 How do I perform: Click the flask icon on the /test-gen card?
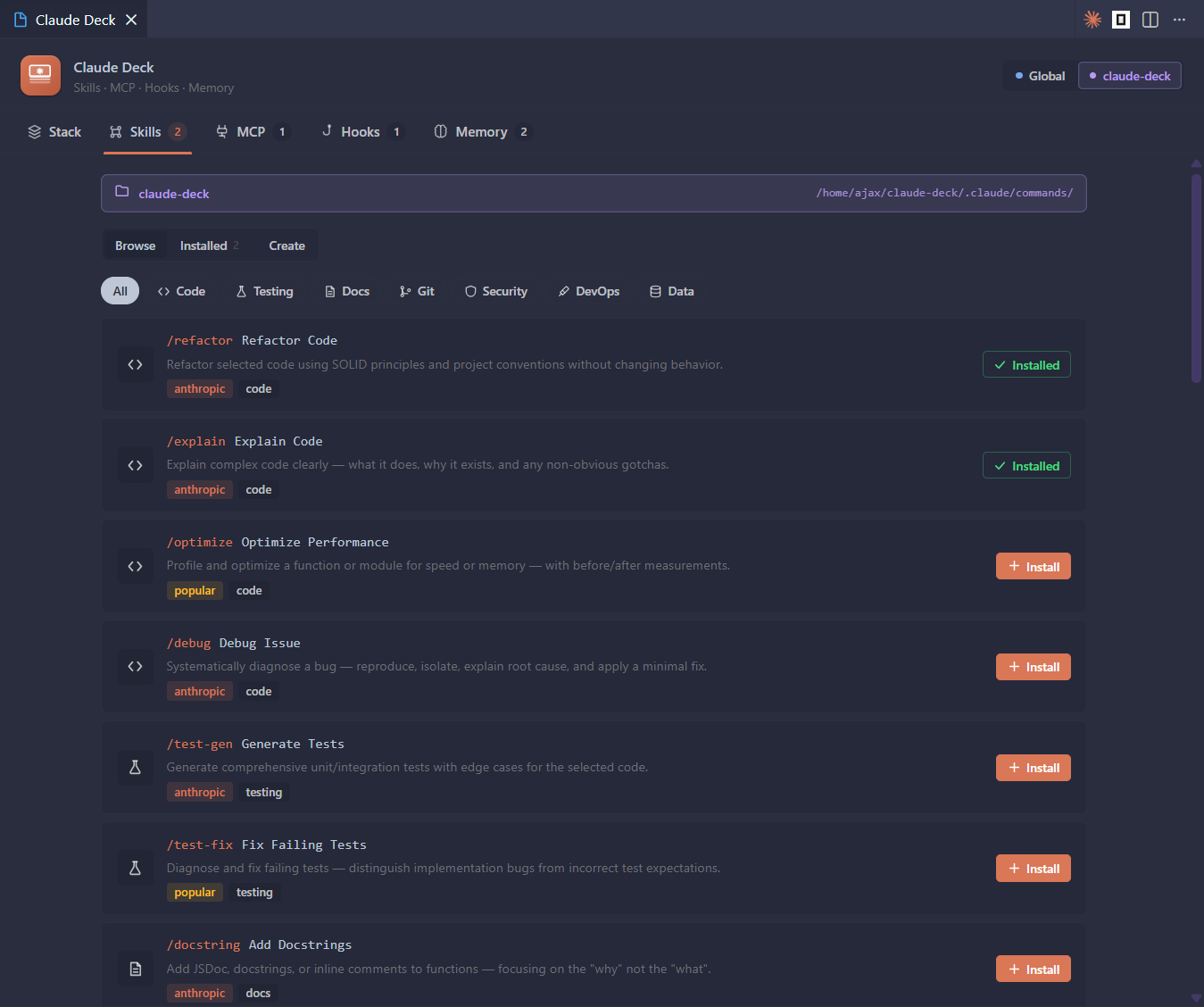pyautogui.click(x=135, y=768)
